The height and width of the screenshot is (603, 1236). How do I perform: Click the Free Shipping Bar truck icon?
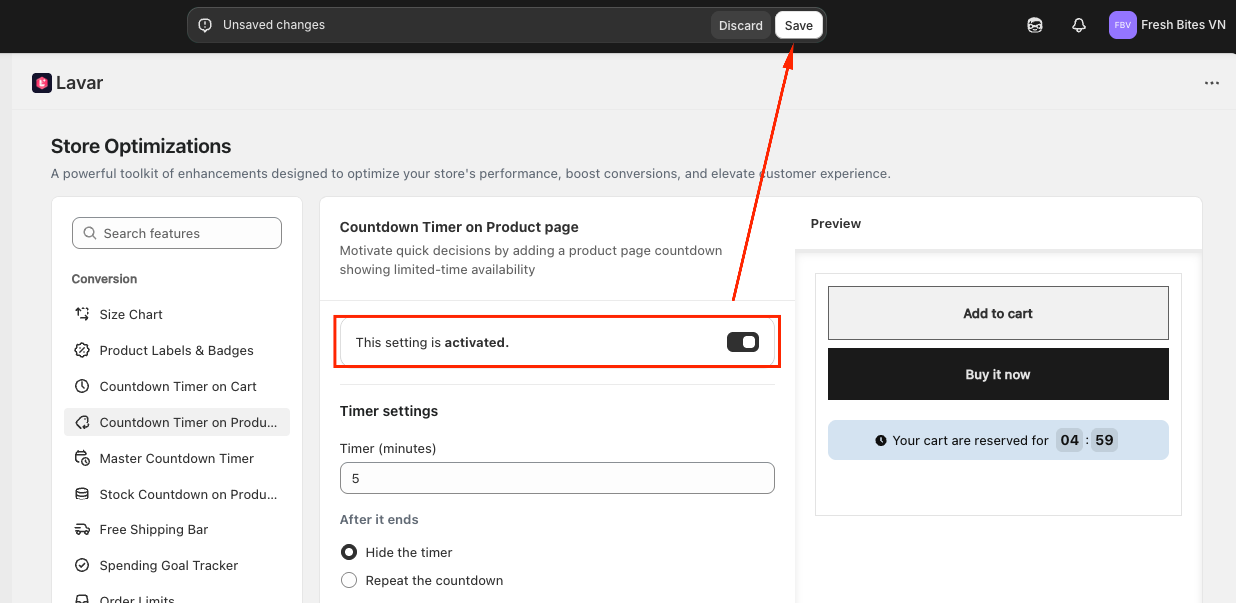[82, 529]
